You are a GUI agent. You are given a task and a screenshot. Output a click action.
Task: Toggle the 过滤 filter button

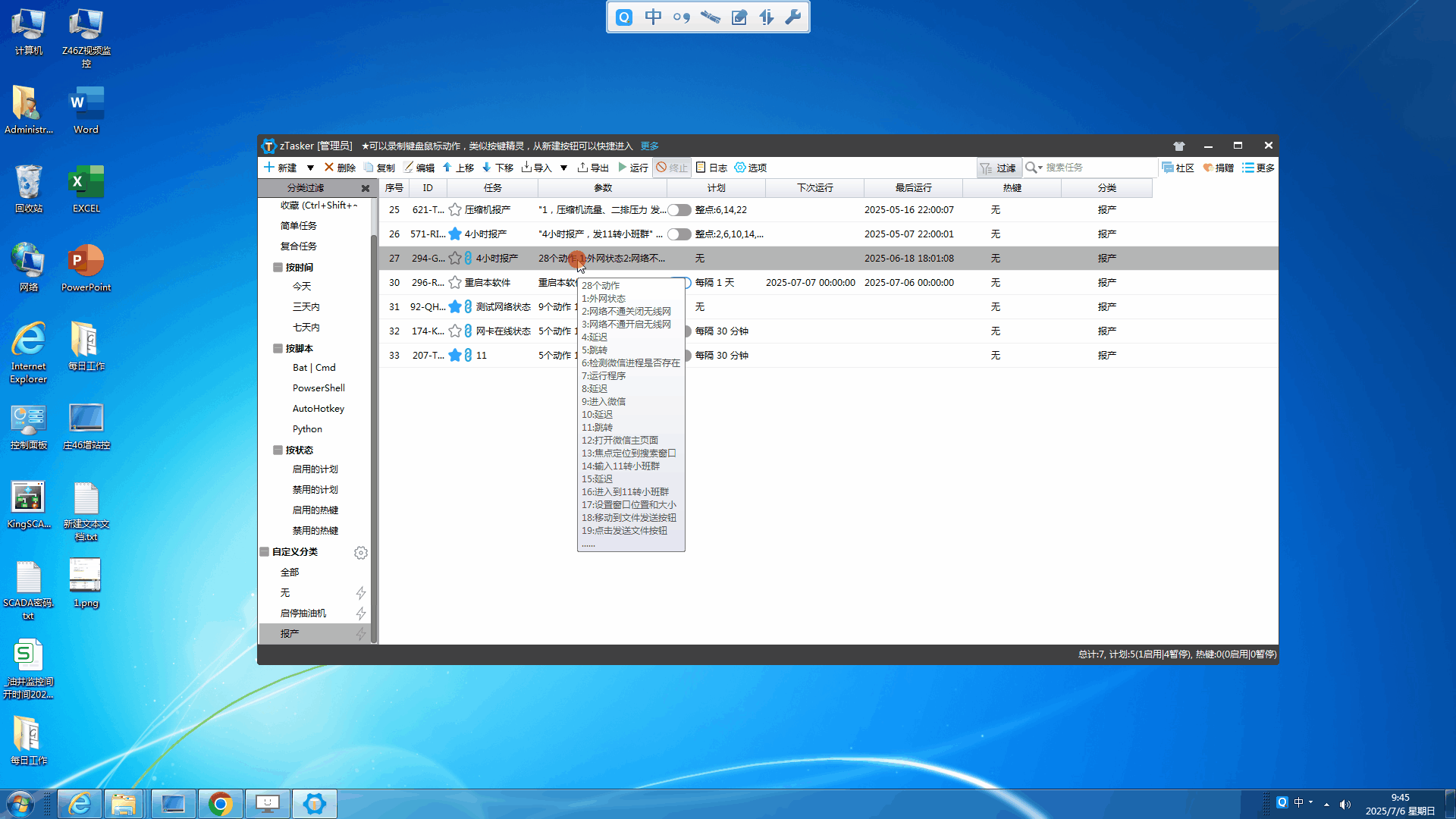coord(998,168)
